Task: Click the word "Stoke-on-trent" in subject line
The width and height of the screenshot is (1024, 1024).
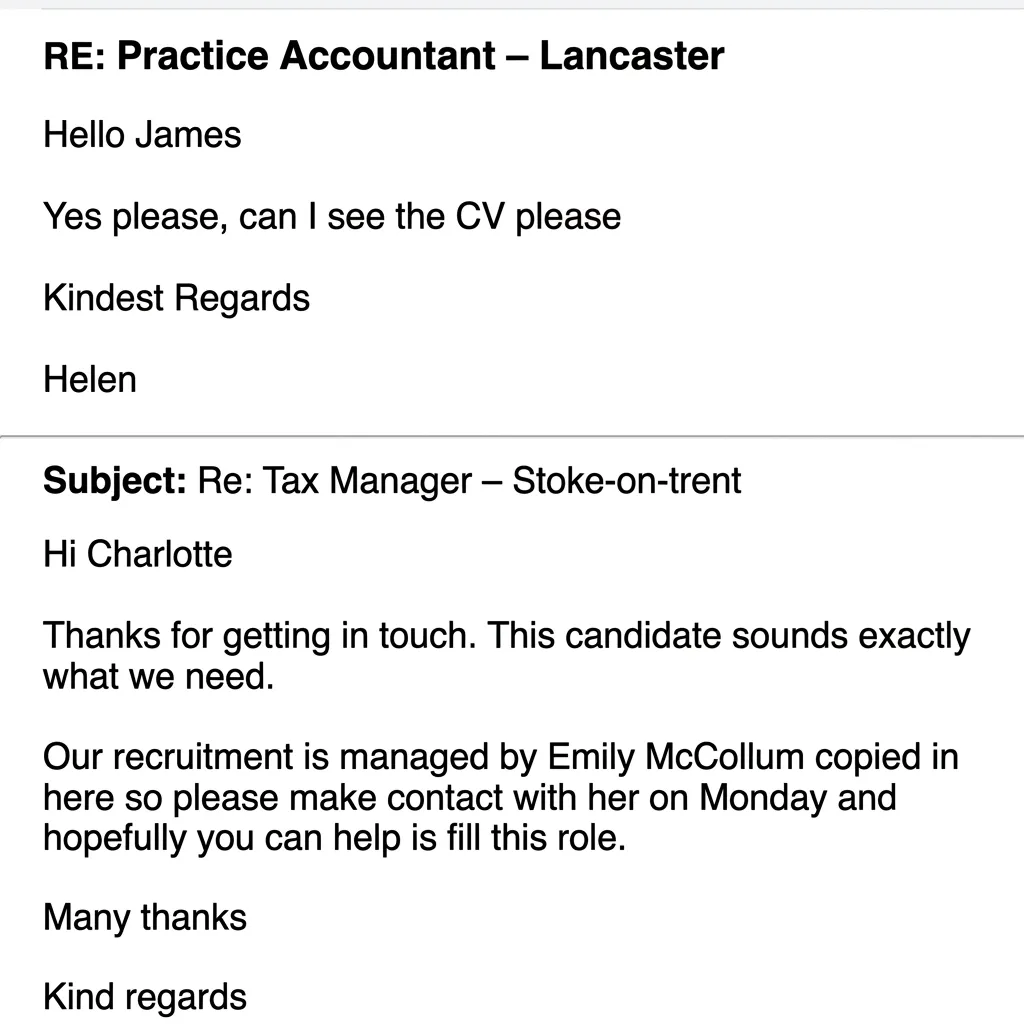Action: [626, 481]
